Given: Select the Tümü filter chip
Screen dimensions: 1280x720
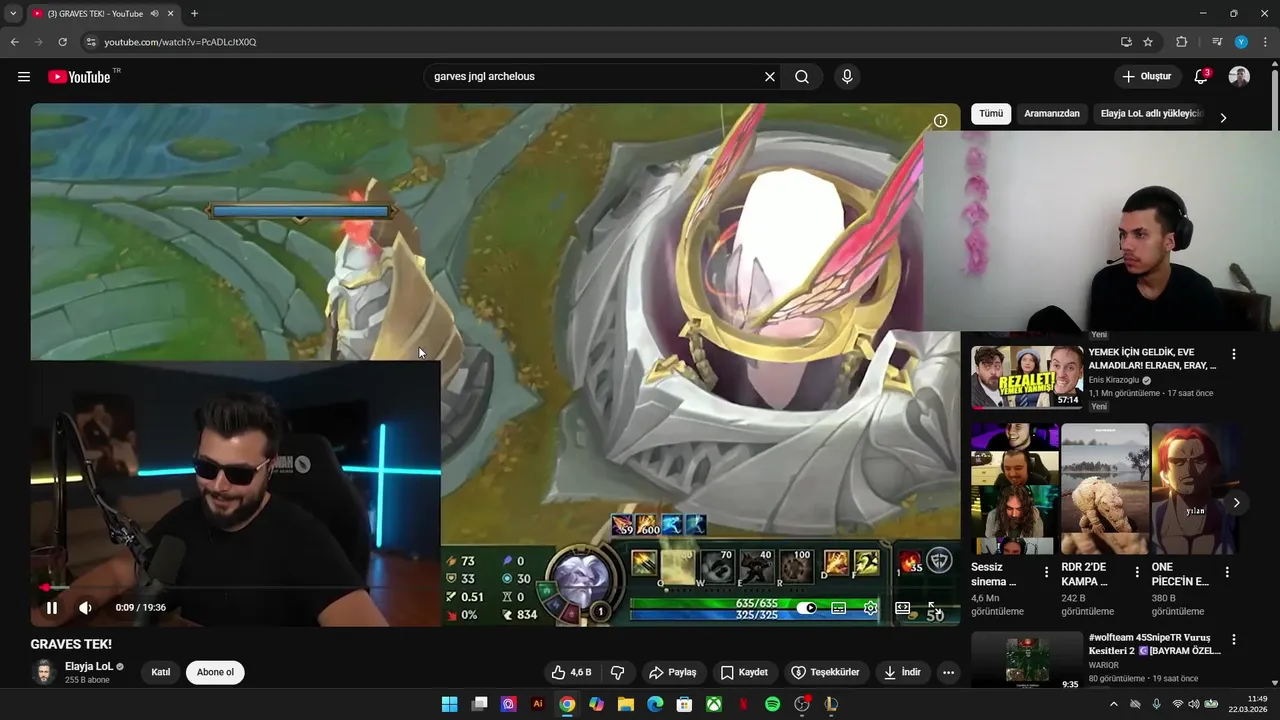Looking at the screenshot, I should 991,114.
